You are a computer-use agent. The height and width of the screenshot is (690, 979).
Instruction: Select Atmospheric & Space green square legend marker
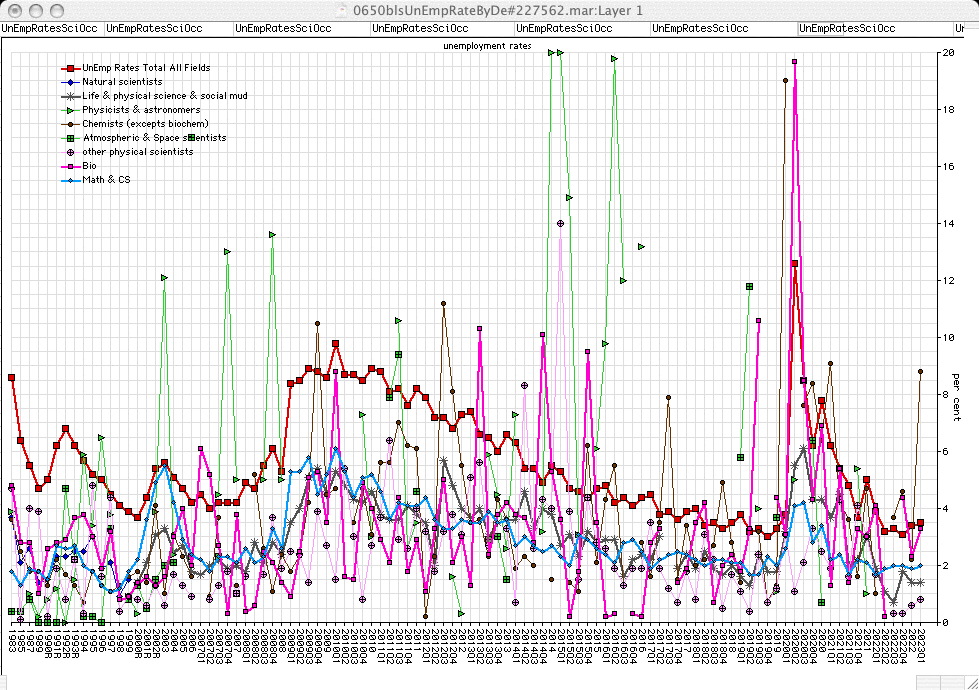(70, 138)
